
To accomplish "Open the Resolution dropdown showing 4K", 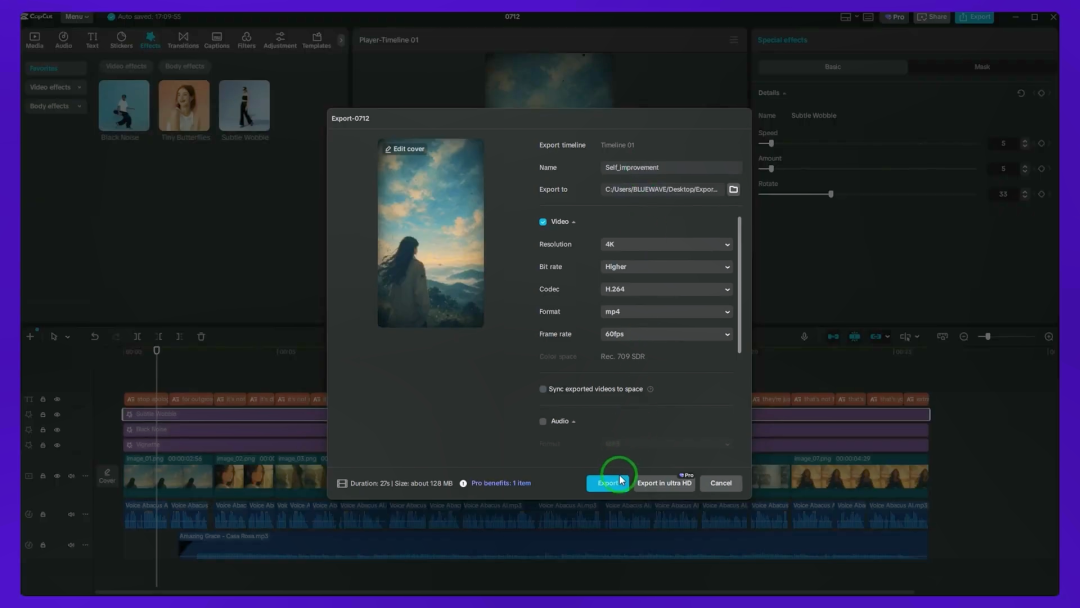I will [667, 244].
